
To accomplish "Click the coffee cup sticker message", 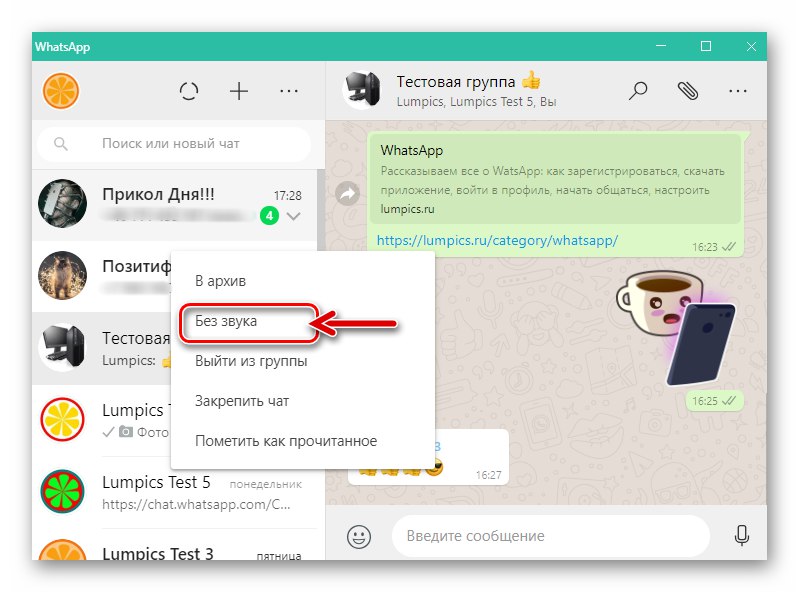I will pyautogui.click(x=677, y=328).
